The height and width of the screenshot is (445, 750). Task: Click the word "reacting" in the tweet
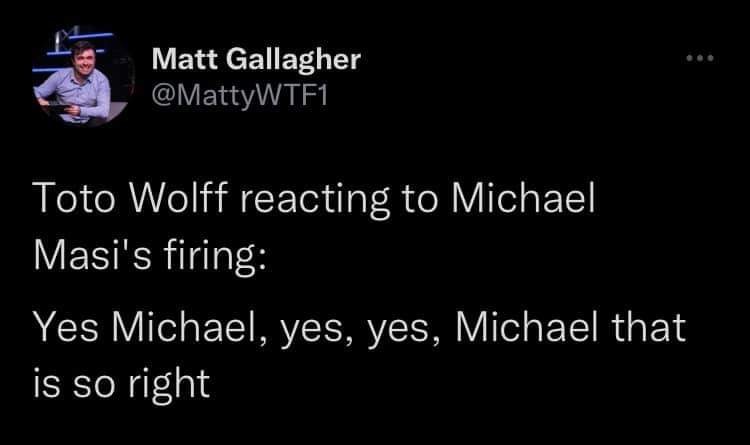click(x=314, y=200)
